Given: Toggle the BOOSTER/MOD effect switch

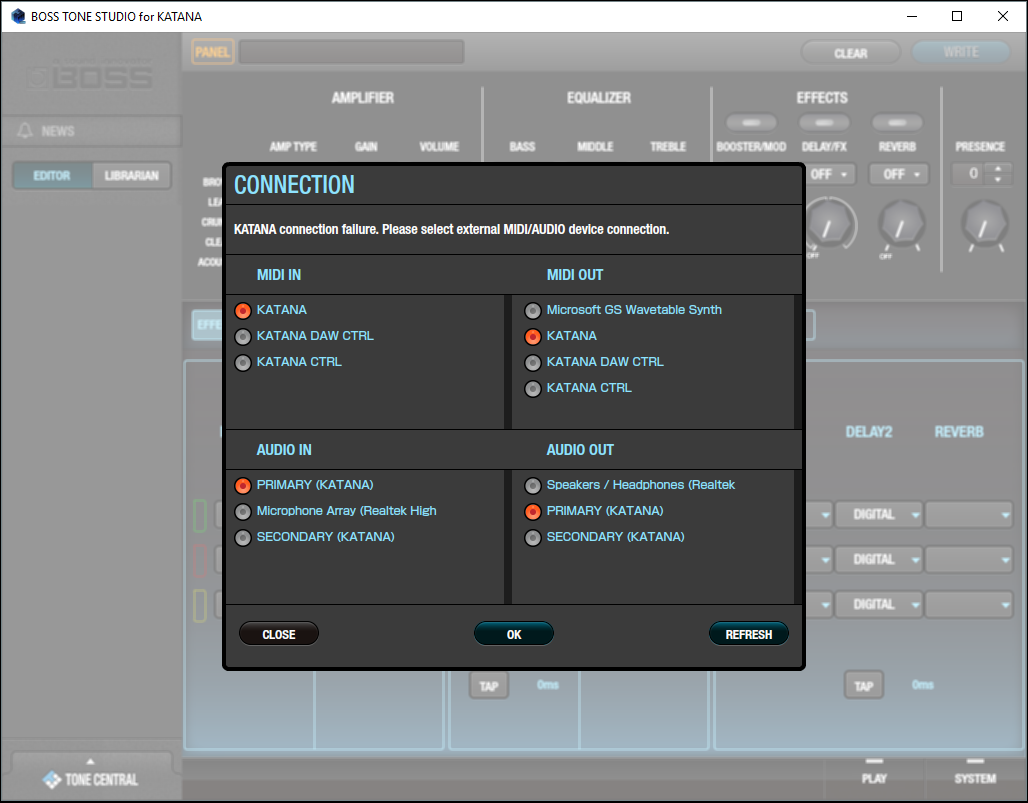Looking at the screenshot, I should [x=751, y=123].
